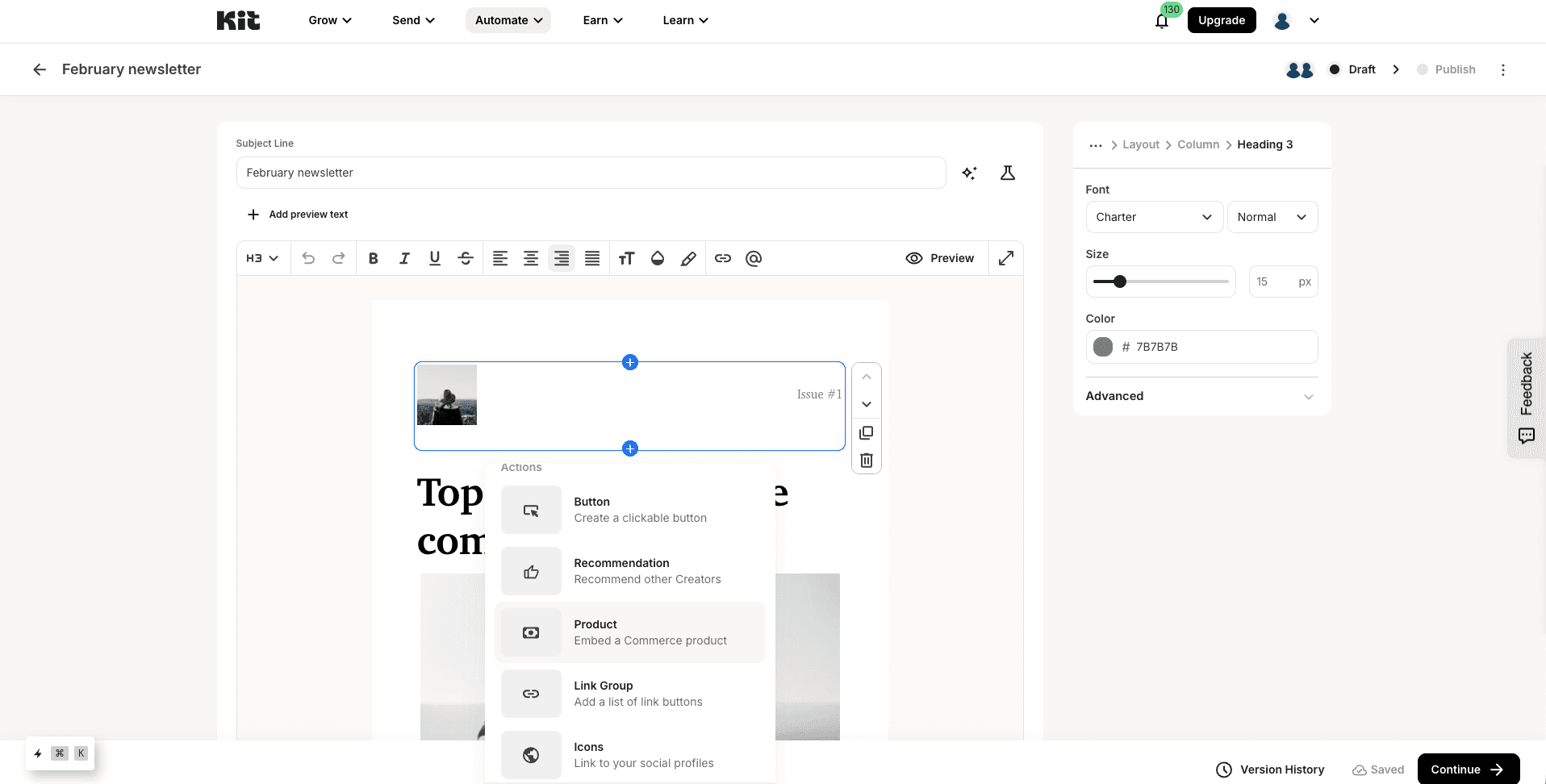This screenshot has width=1546, height=784.
Task: Open the A/B test flask icon
Action: [1008, 173]
